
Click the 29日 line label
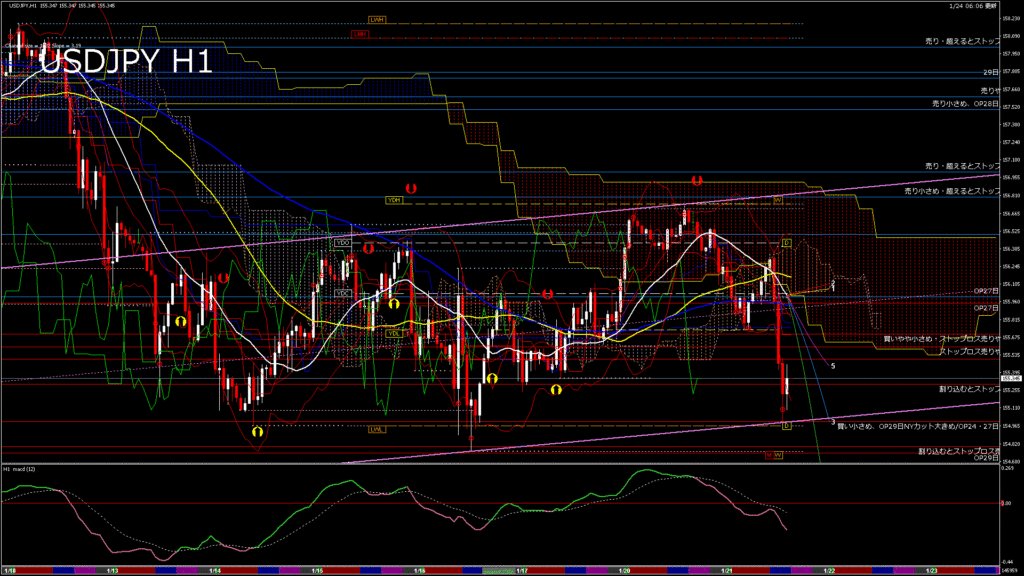coord(991,72)
